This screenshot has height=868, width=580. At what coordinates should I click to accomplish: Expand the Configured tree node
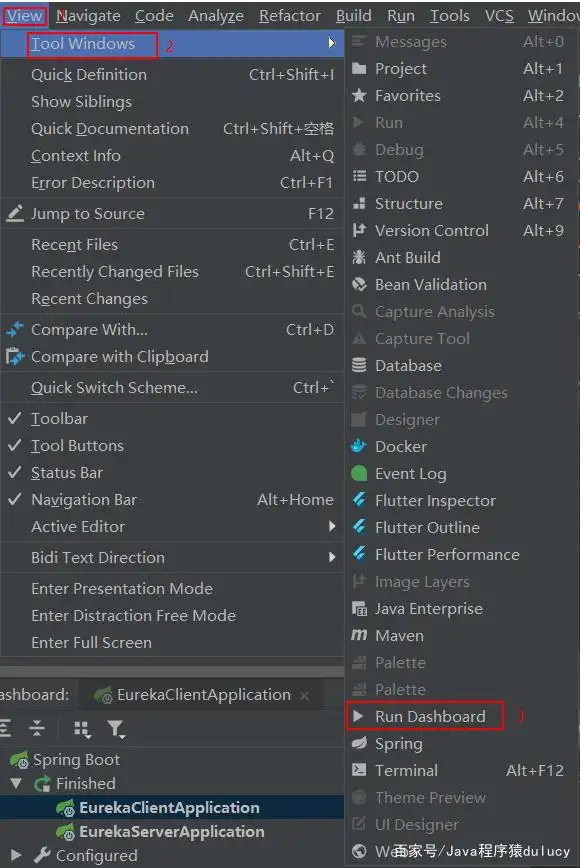tap(16, 855)
